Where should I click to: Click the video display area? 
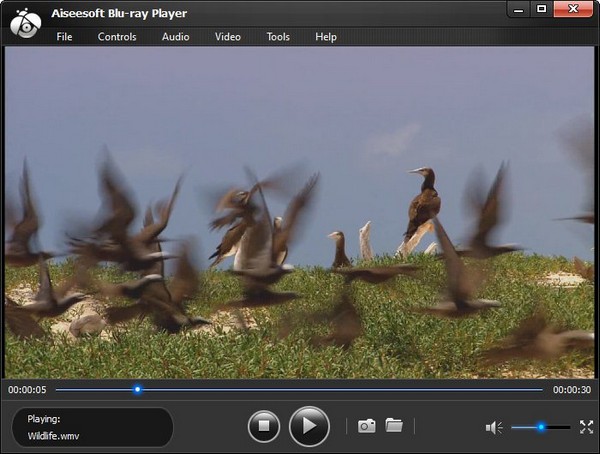pyautogui.click(x=300, y=212)
